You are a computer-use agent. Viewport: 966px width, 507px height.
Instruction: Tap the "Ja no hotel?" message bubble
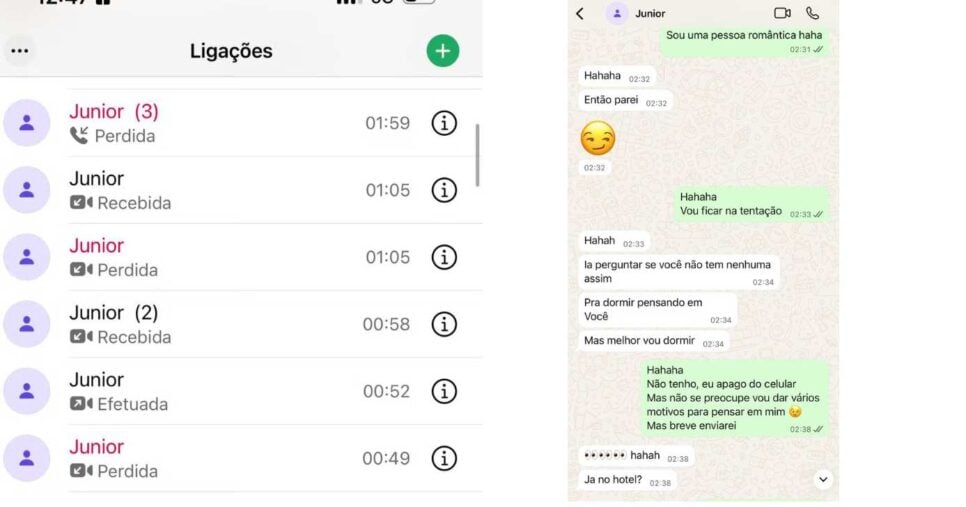(627, 481)
